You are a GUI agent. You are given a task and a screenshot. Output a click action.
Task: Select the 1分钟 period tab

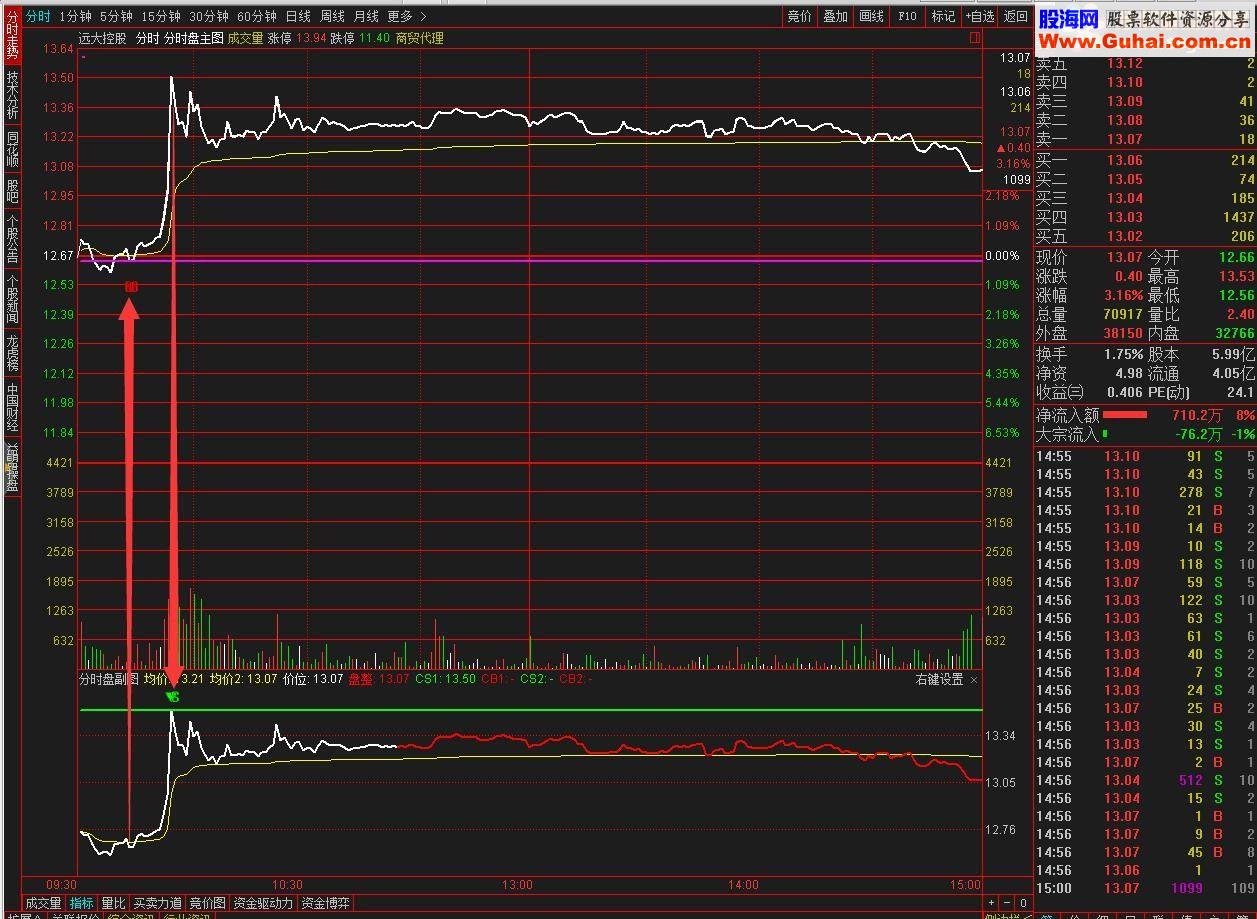click(x=76, y=16)
